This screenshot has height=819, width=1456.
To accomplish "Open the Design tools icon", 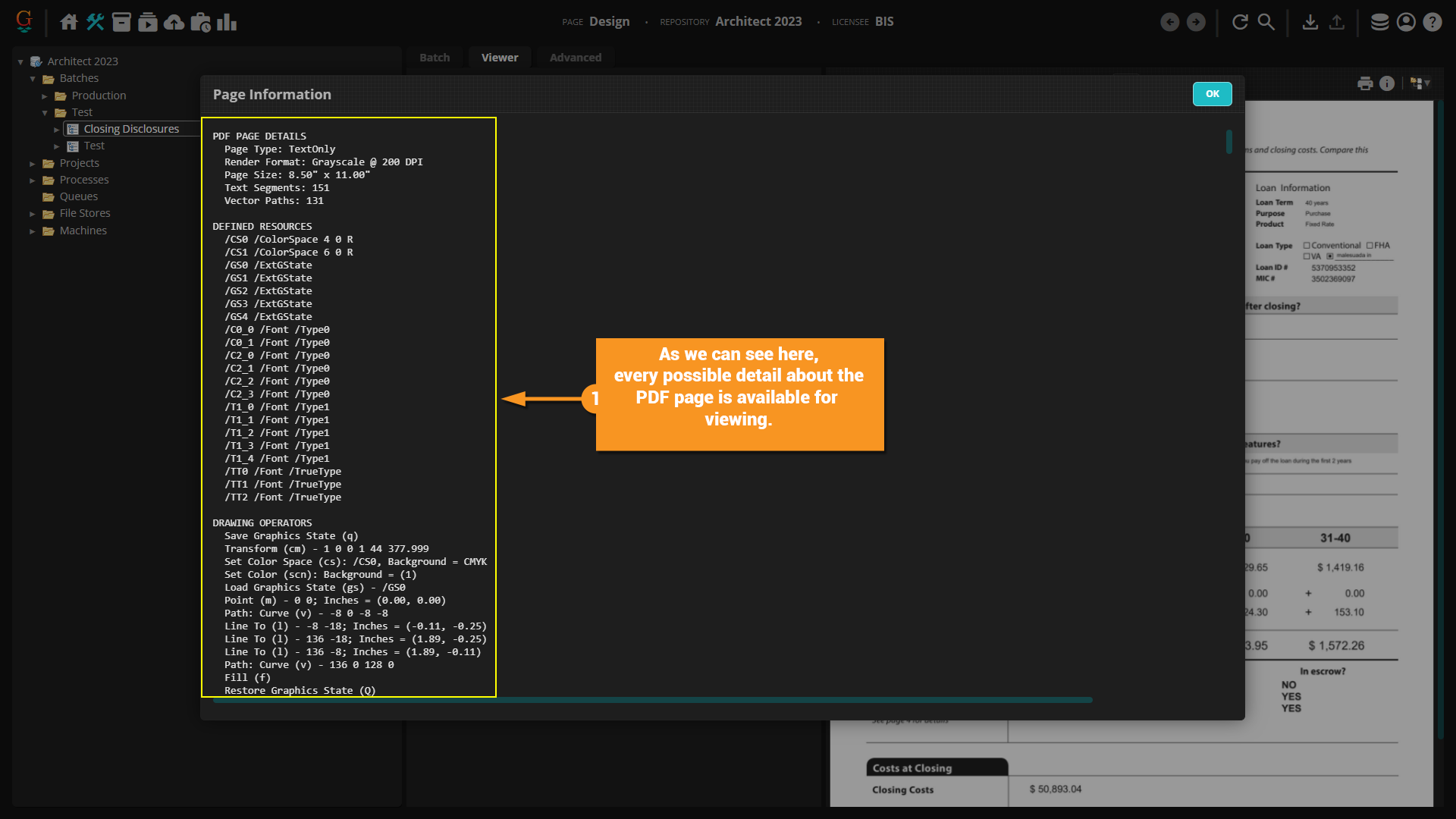I will 95,22.
